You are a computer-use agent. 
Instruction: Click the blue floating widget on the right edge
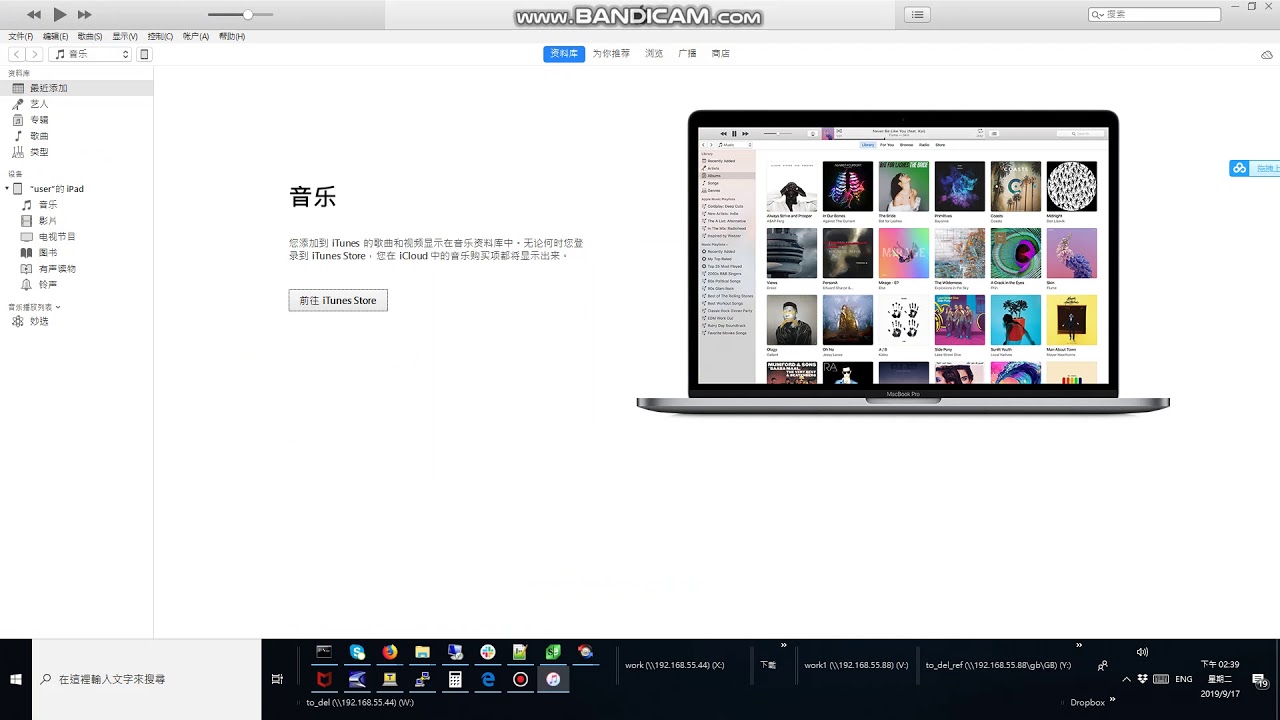click(1254, 168)
